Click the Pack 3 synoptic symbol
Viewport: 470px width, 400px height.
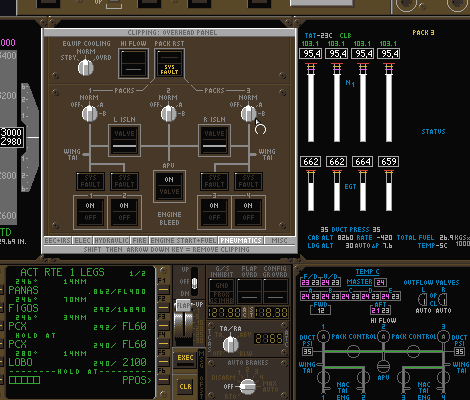pyautogui.click(x=443, y=336)
